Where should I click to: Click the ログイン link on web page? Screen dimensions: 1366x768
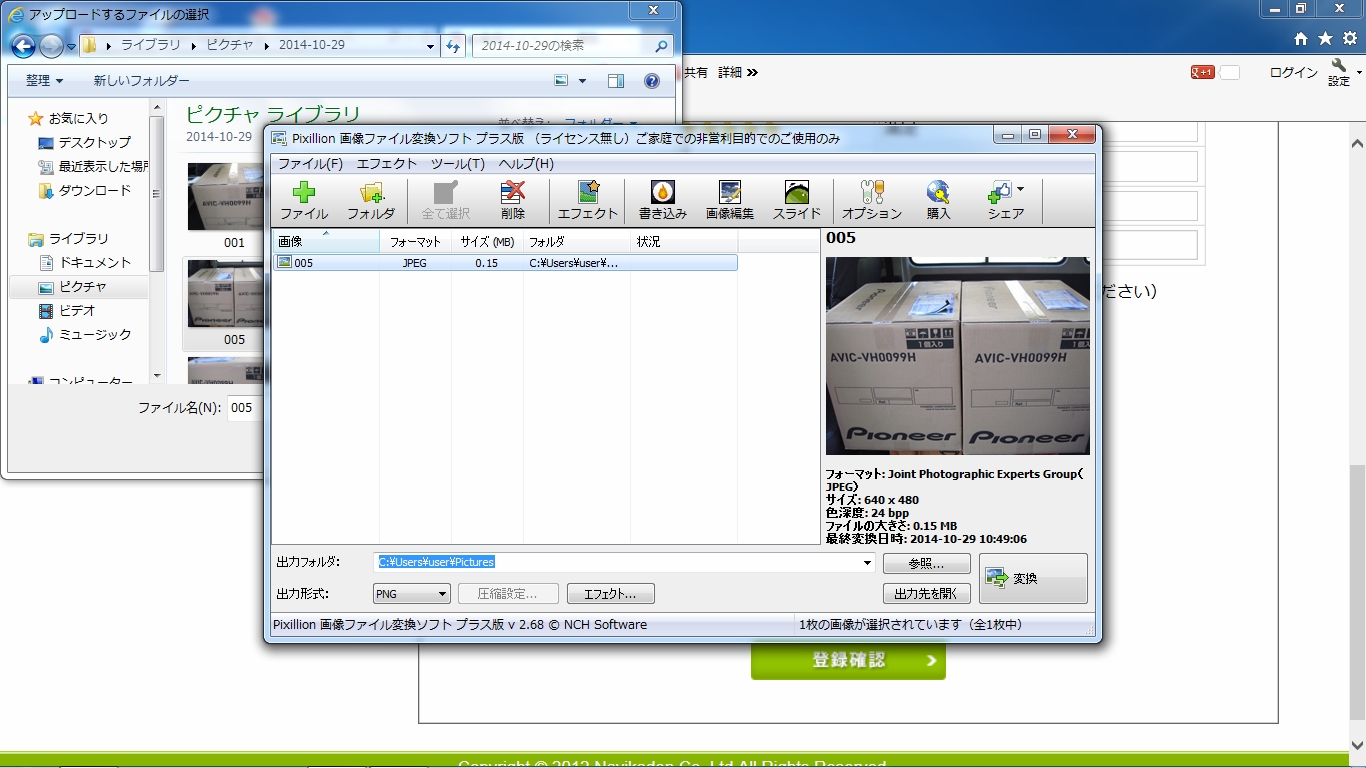click(1293, 72)
